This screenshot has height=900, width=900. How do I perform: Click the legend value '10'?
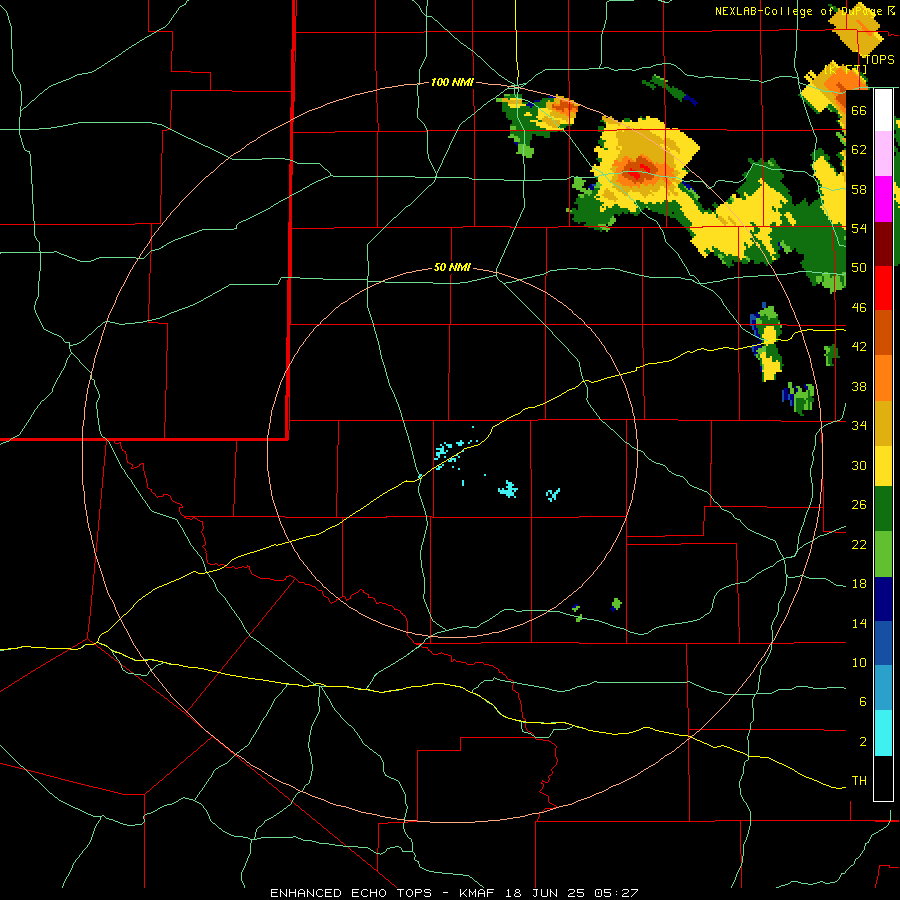859,662
